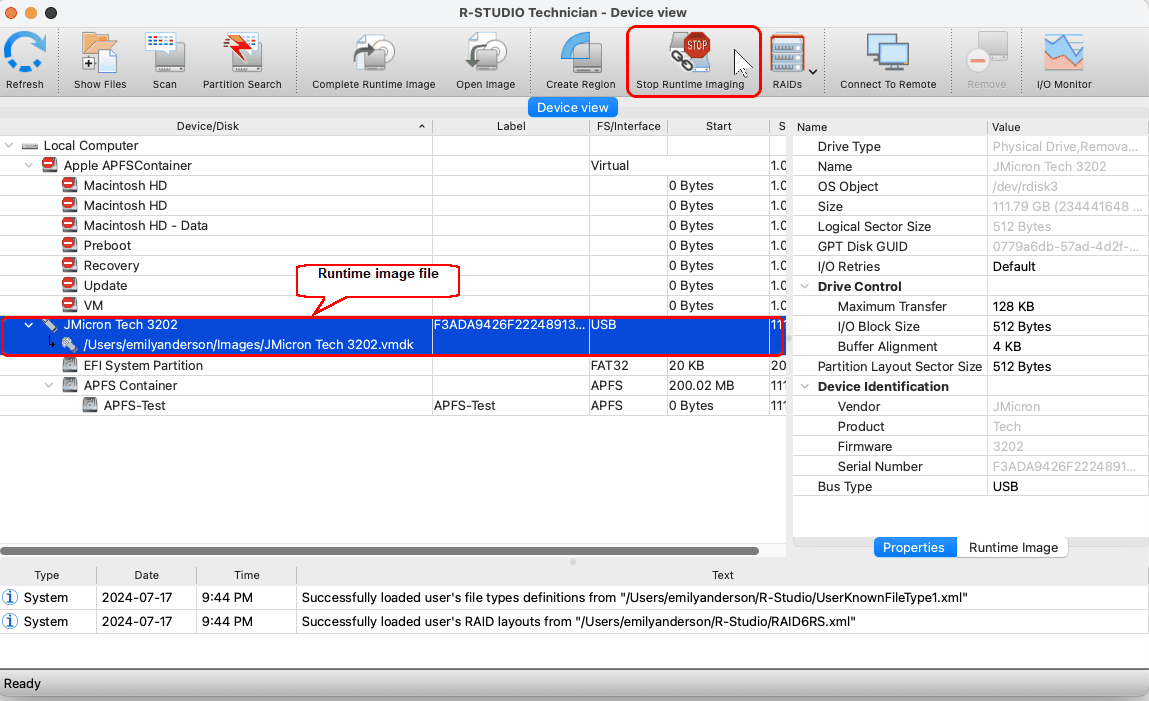The image size is (1149, 701).
Task: Click the greyed-out Remove toolbar icon
Action: point(986,53)
